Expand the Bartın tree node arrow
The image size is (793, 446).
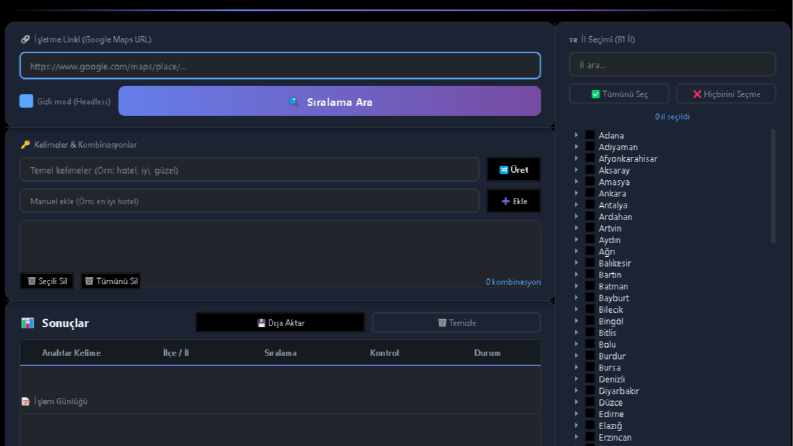576,275
